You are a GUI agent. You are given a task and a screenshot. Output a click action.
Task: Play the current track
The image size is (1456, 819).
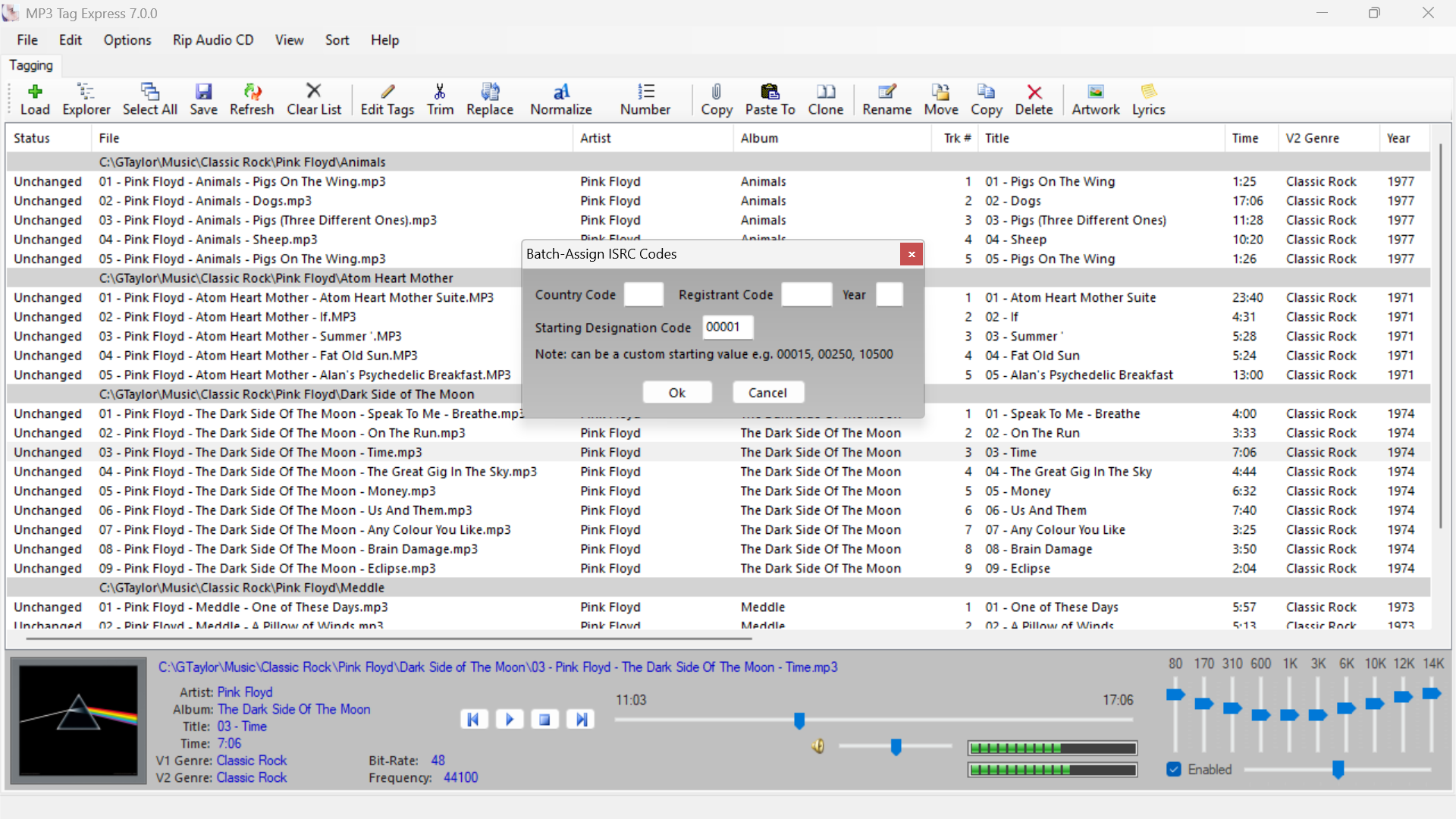click(x=510, y=719)
